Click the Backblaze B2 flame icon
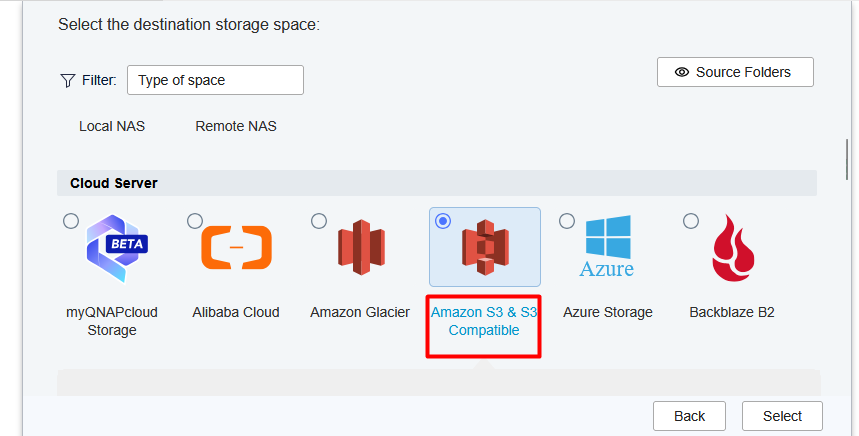859x436 pixels. coord(732,248)
